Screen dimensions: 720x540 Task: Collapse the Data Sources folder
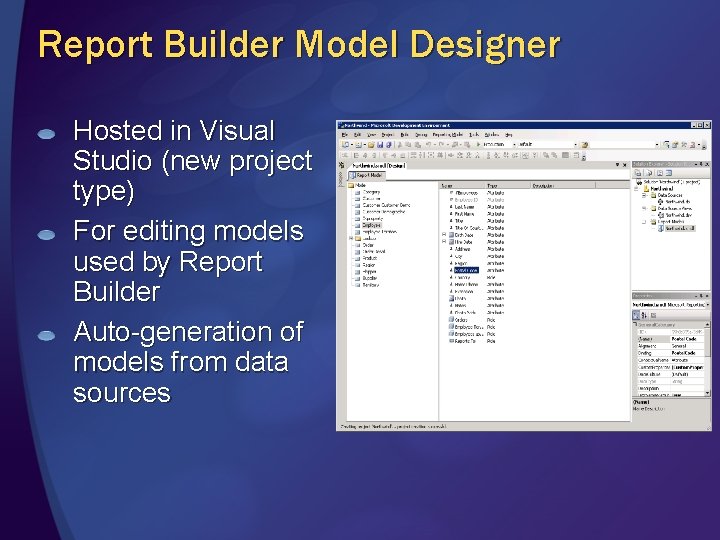click(x=644, y=195)
